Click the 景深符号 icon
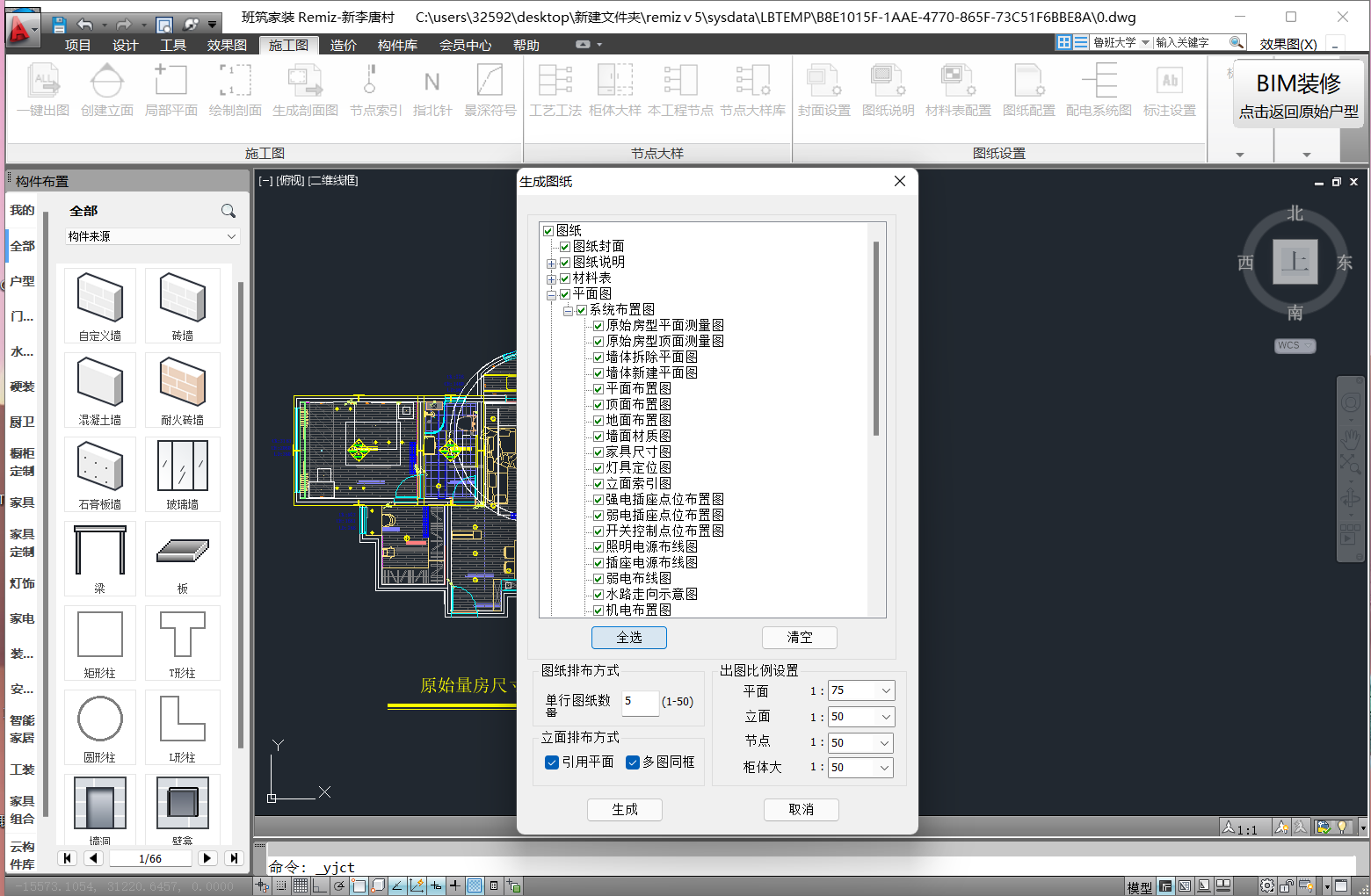 [490, 90]
